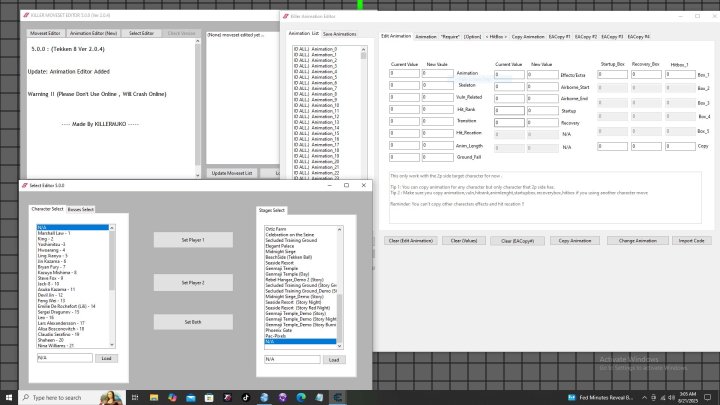
Task: Open Task View on the taskbar
Action: (135, 398)
